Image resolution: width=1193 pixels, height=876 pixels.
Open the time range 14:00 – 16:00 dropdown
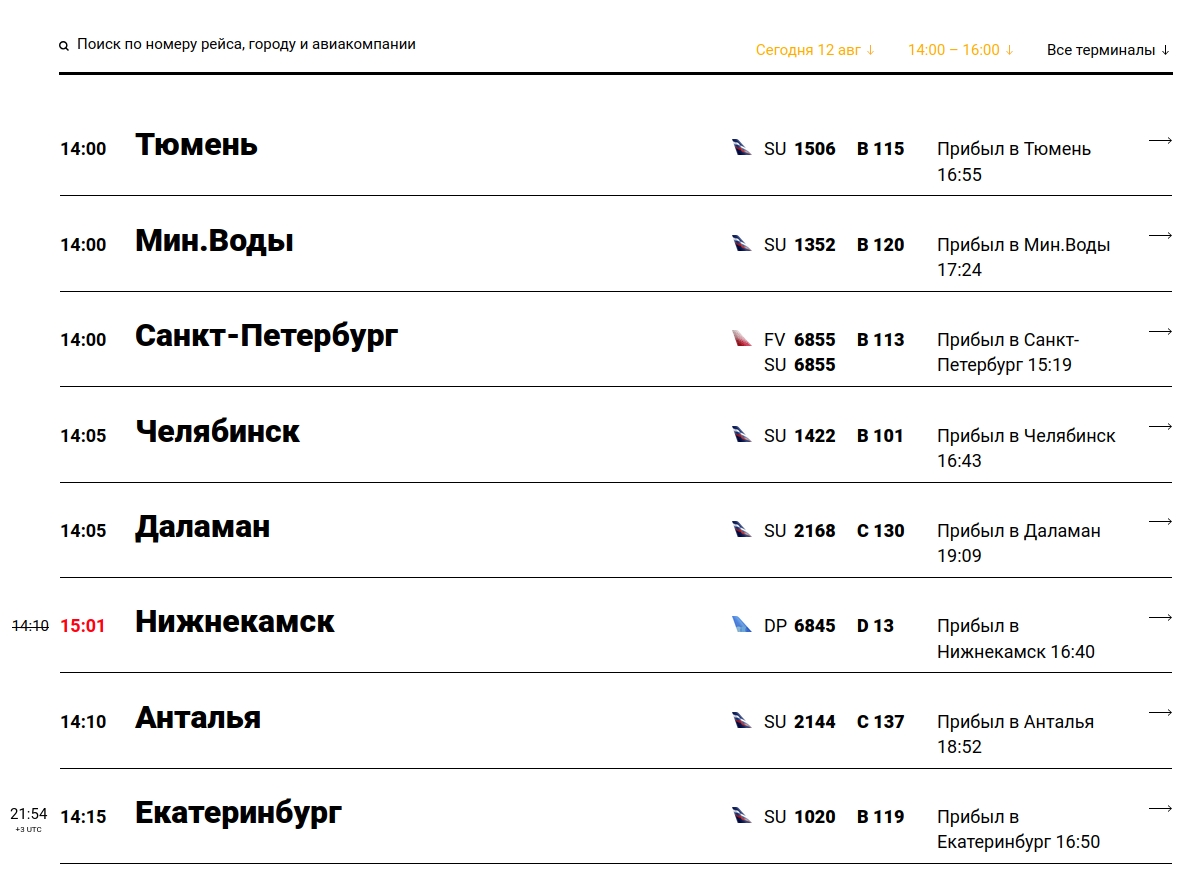click(x=960, y=50)
